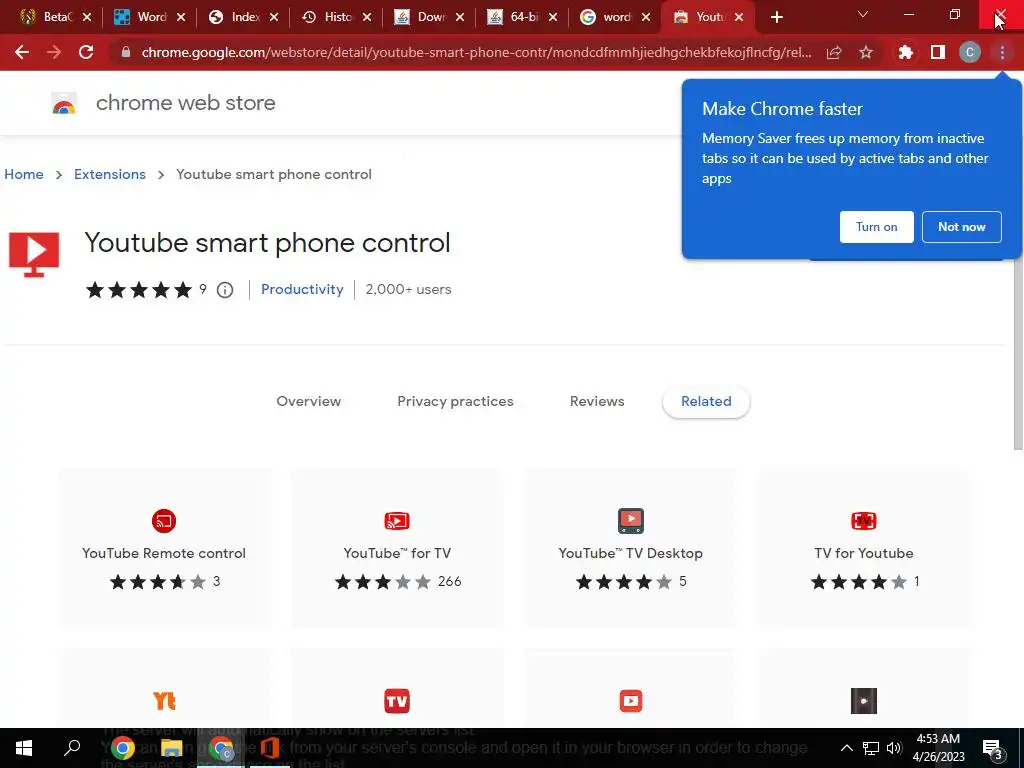Click the forward navigation arrow

54,52
